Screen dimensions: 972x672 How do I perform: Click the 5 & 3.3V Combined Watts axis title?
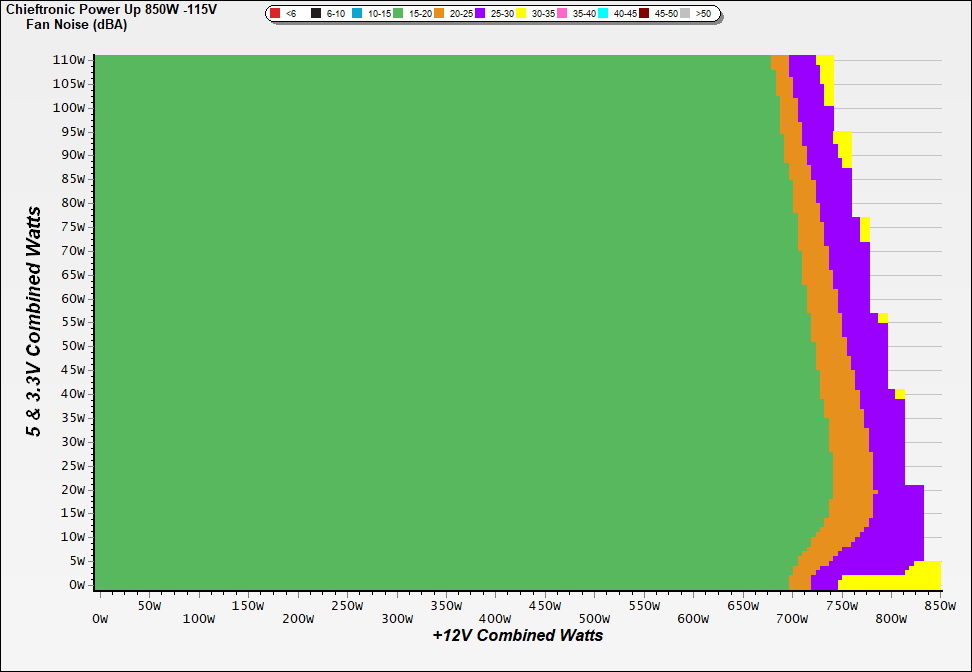pyautogui.click(x=34, y=322)
